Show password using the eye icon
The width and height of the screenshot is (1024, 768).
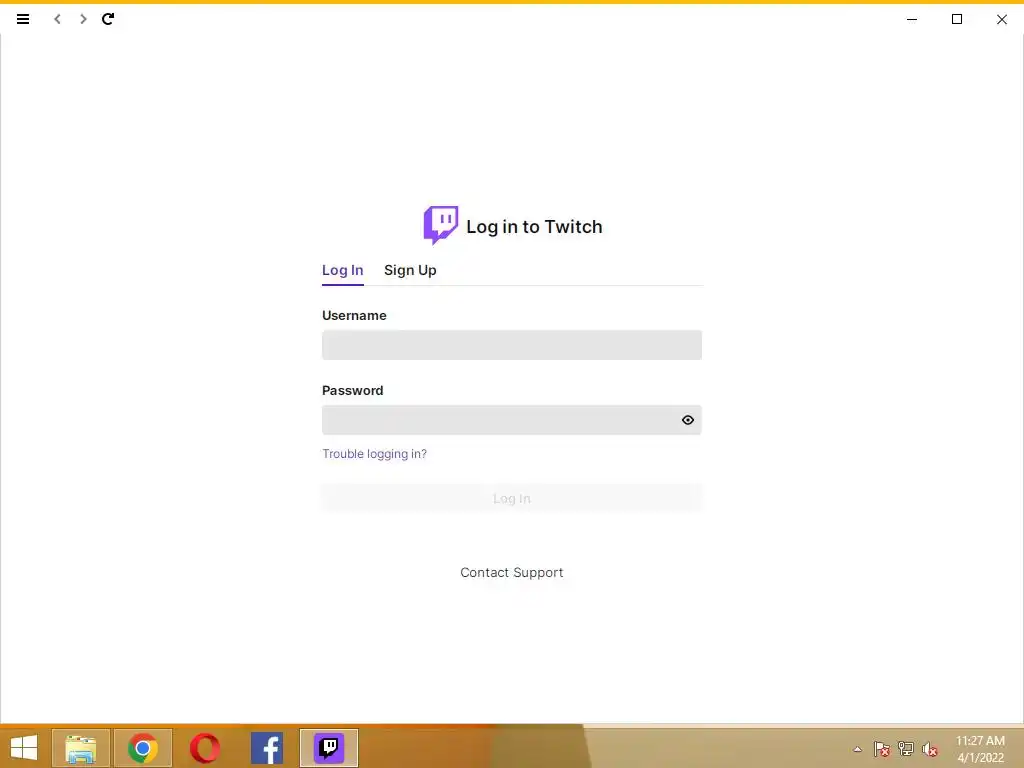coord(688,420)
